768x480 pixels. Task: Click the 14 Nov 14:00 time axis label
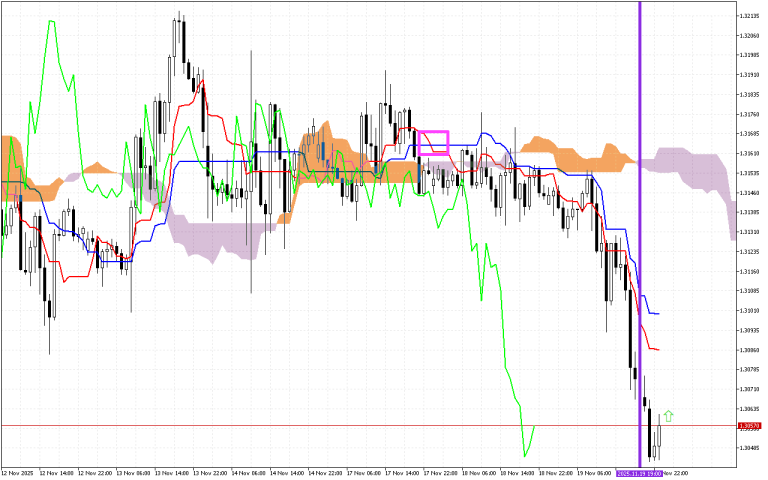[x=287, y=474]
